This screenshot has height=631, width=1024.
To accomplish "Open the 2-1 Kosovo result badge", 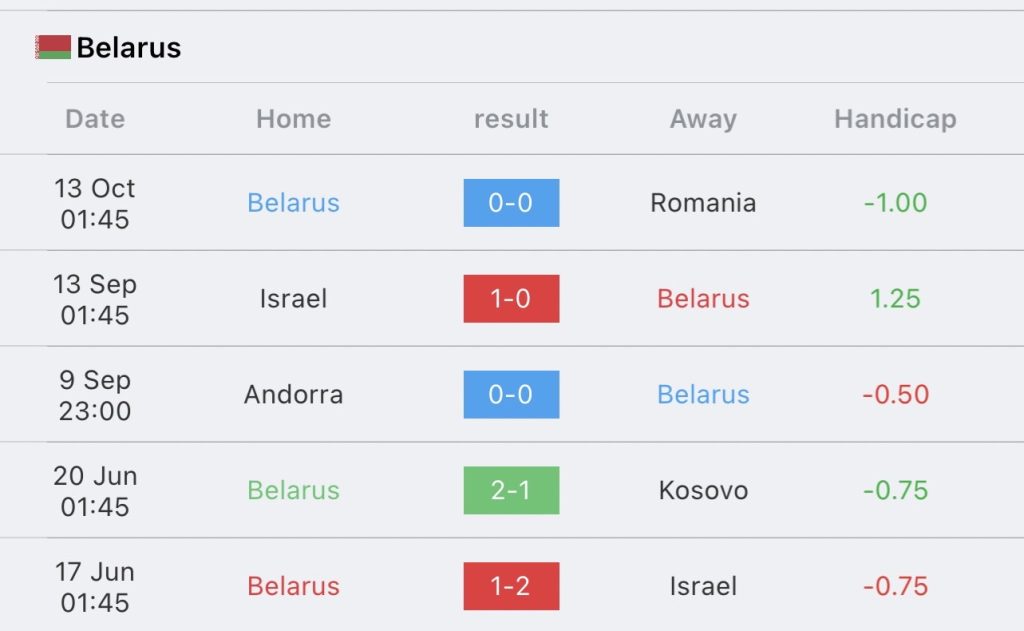I will coord(511,490).
